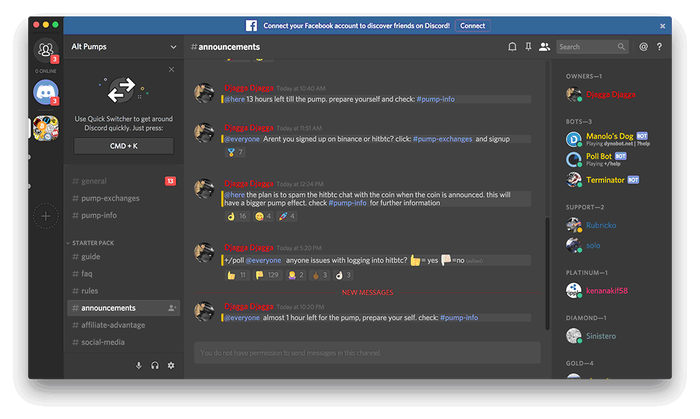
Task: Click the medal reaction with 7
Action: tap(235, 153)
